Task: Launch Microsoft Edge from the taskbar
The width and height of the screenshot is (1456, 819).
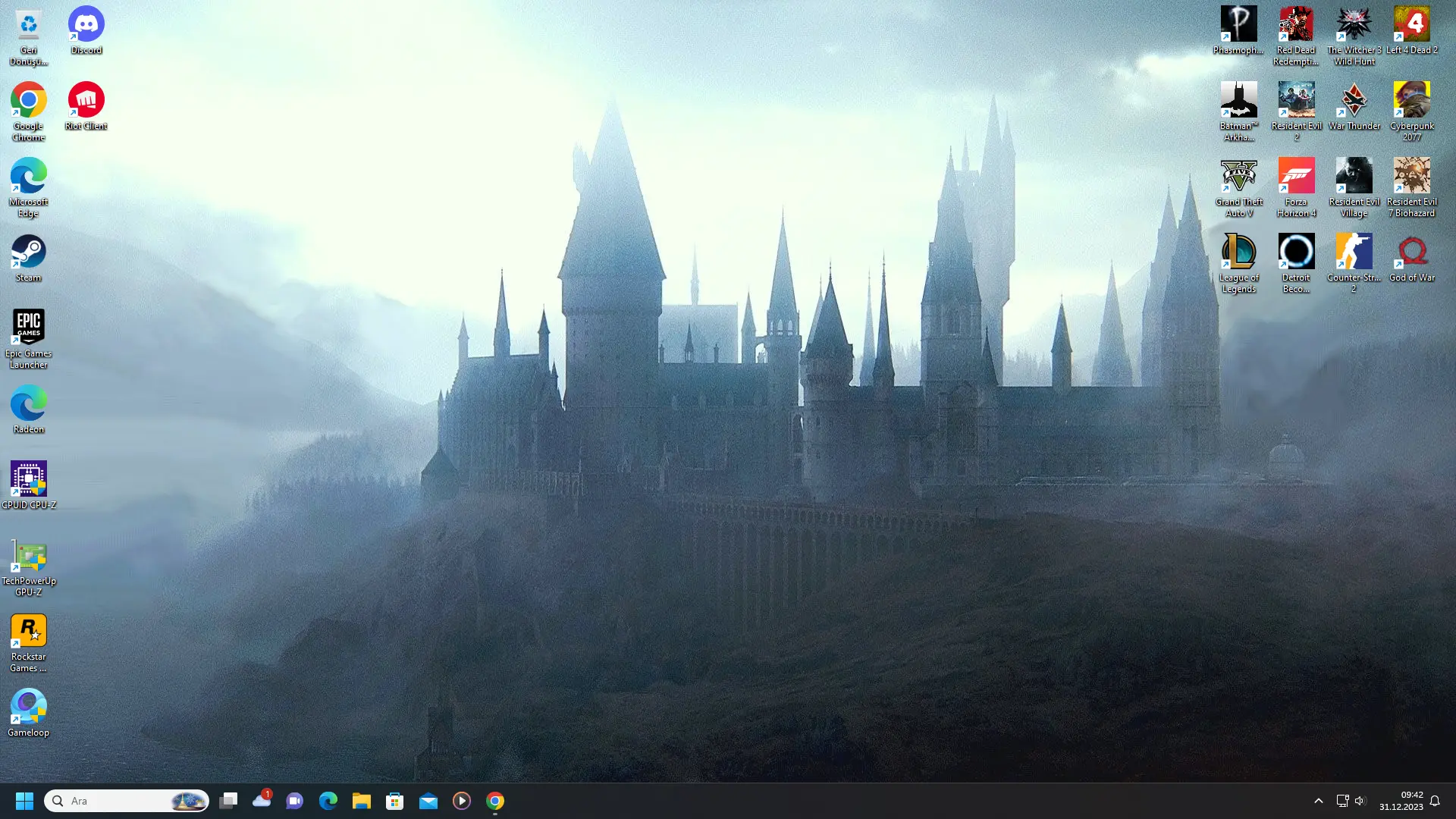Action: [328, 801]
